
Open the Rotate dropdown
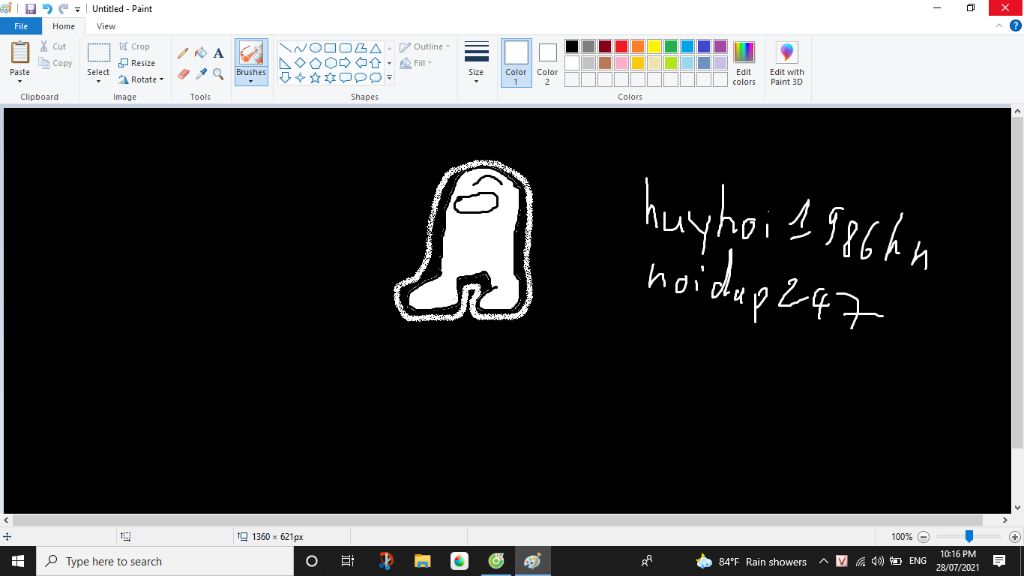click(x=141, y=80)
